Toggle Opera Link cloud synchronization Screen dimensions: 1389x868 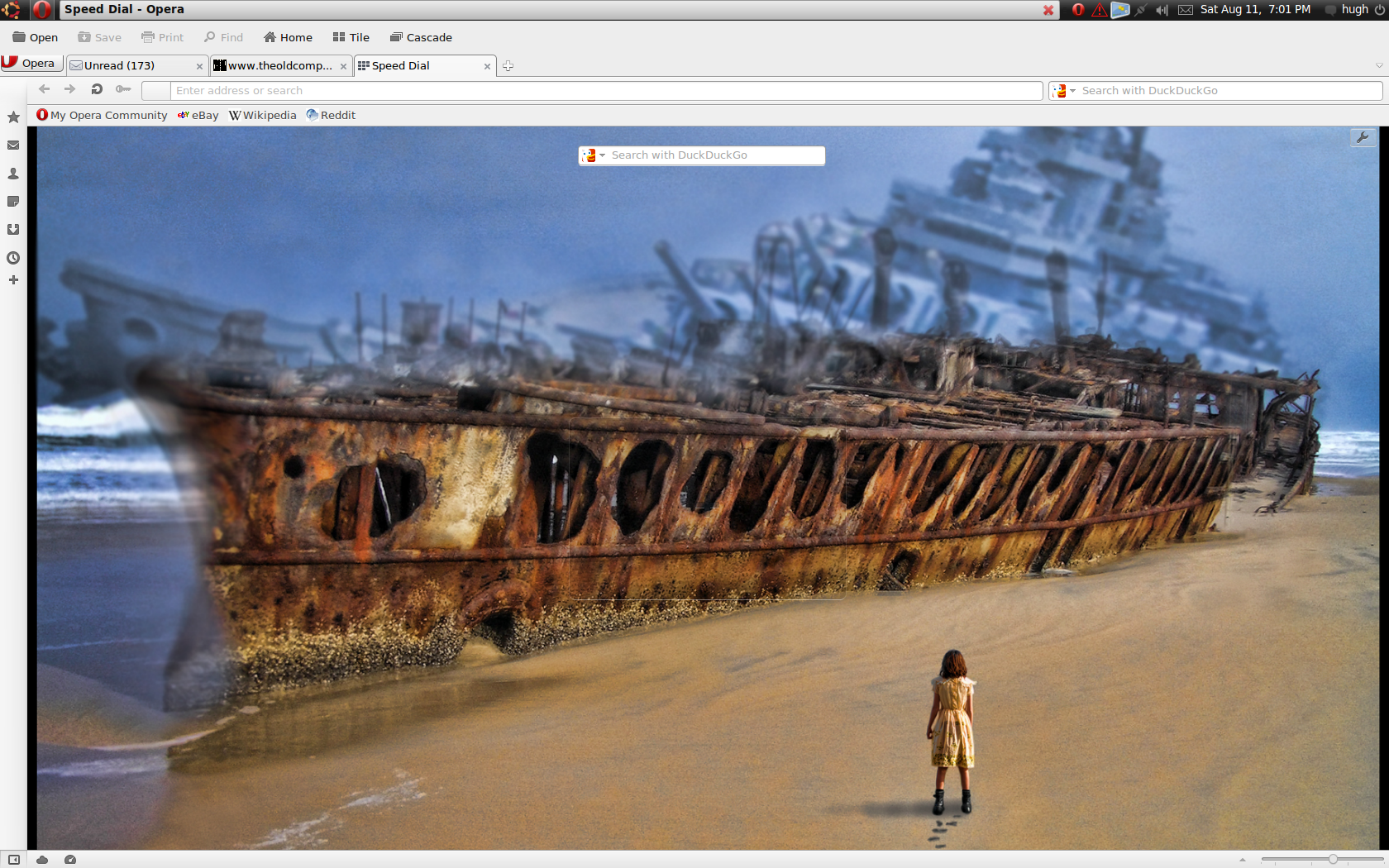pyautogui.click(x=42, y=860)
